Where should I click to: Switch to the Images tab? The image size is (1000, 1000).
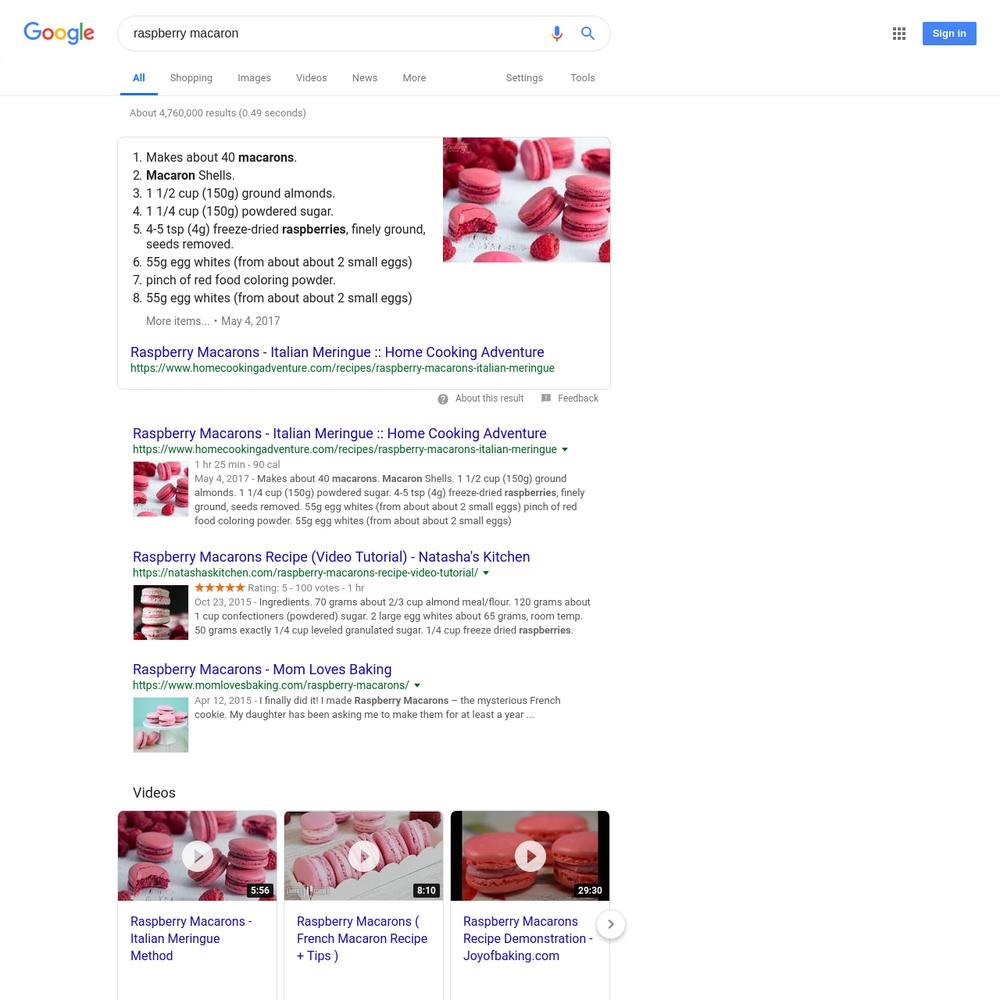coord(254,78)
